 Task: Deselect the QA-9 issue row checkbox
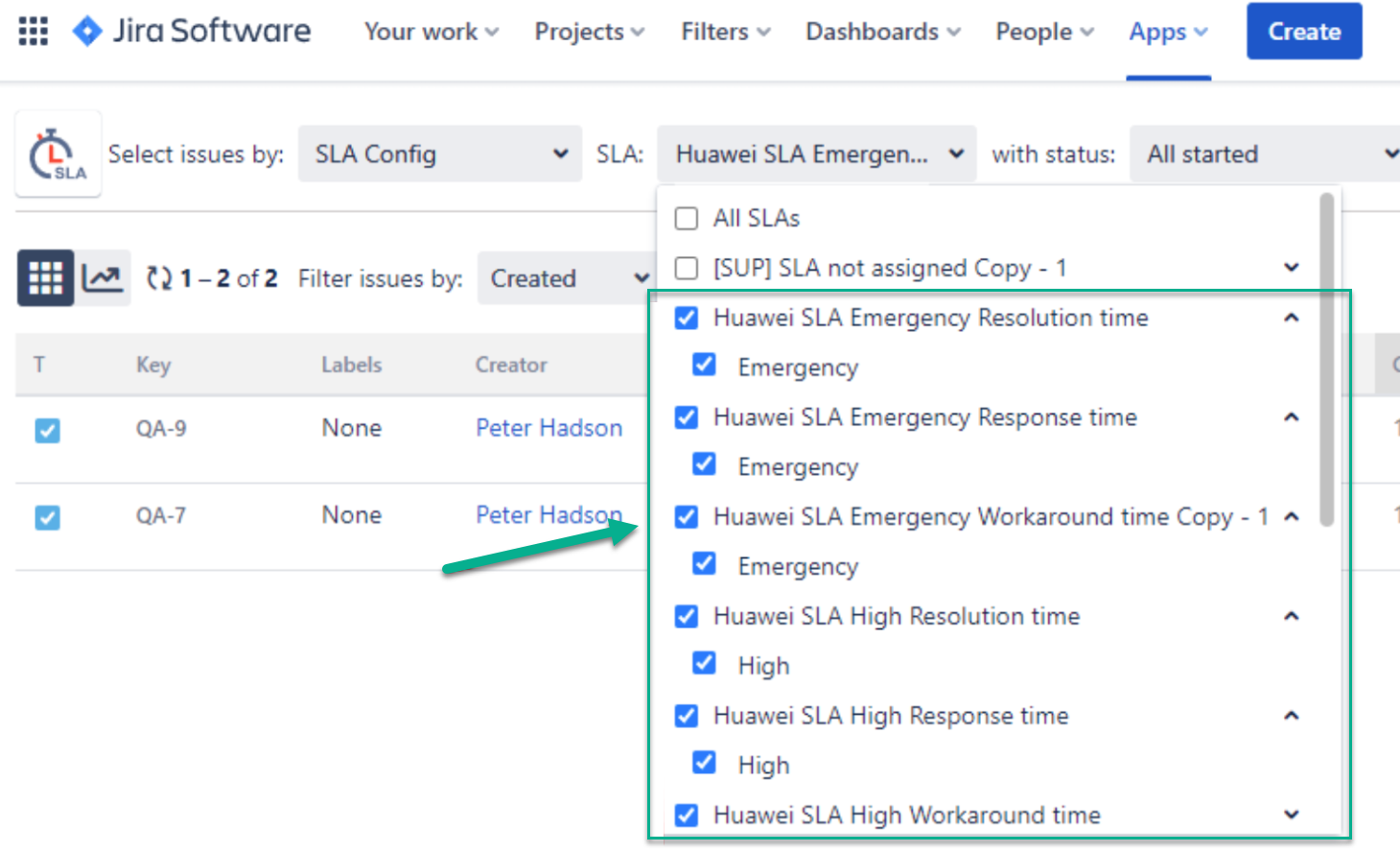47,430
